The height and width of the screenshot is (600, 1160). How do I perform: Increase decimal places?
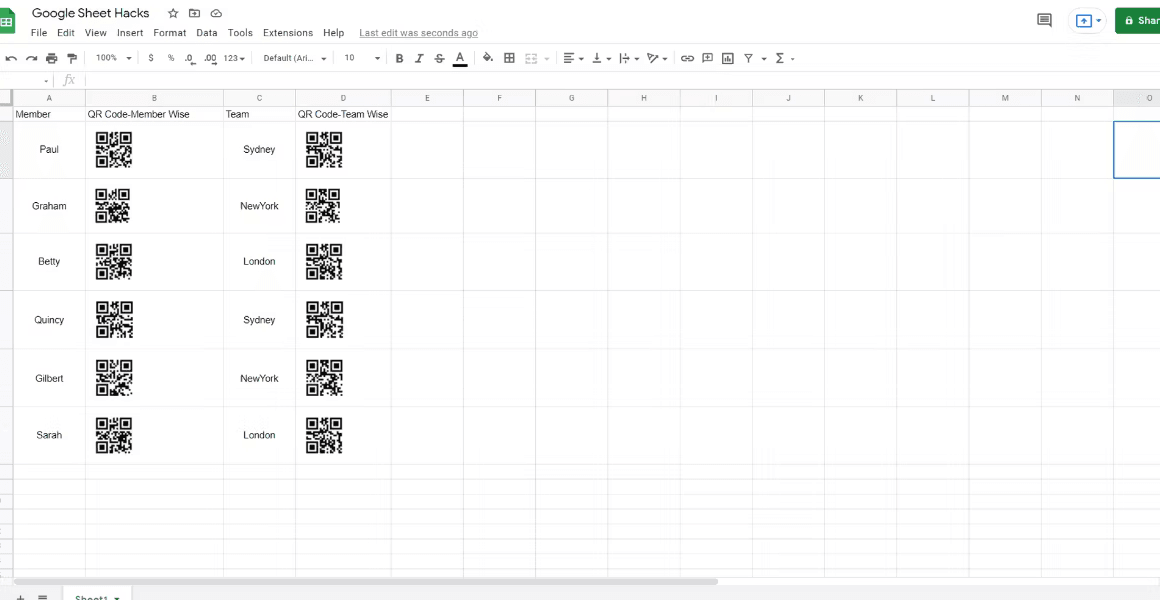tap(211, 58)
